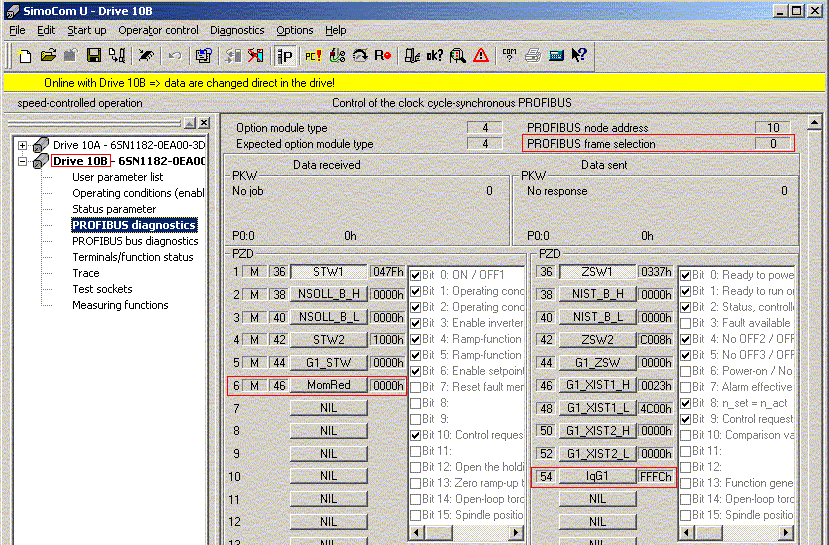Click the COM? interface toolbar icon
Viewport: 829px width, 545px height.
pyautogui.click(x=509, y=56)
